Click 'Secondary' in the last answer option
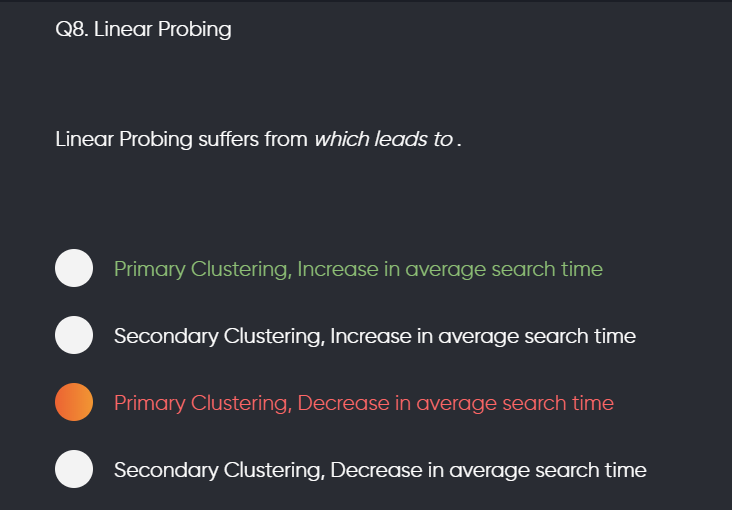The image size is (732, 510). (166, 471)
